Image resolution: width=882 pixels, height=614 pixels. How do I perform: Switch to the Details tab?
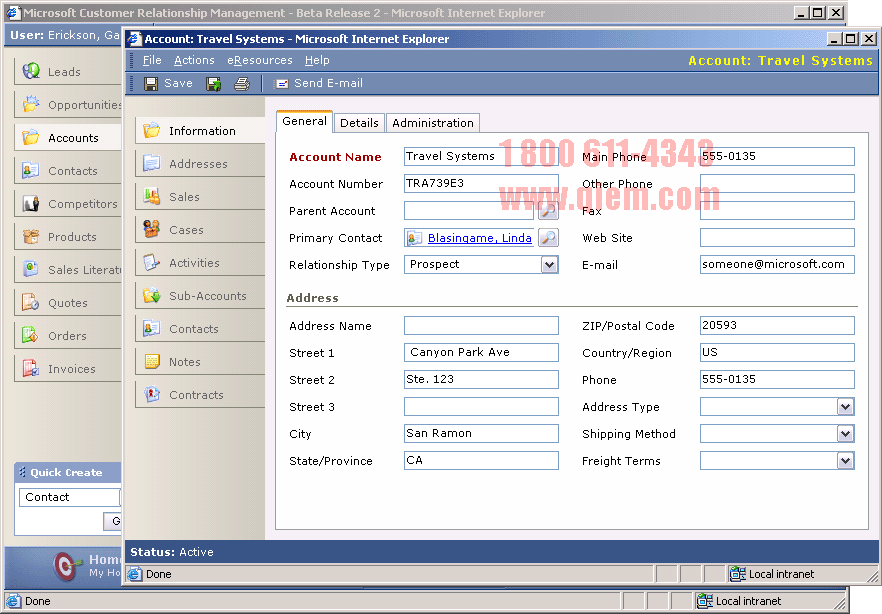[359, 123]
